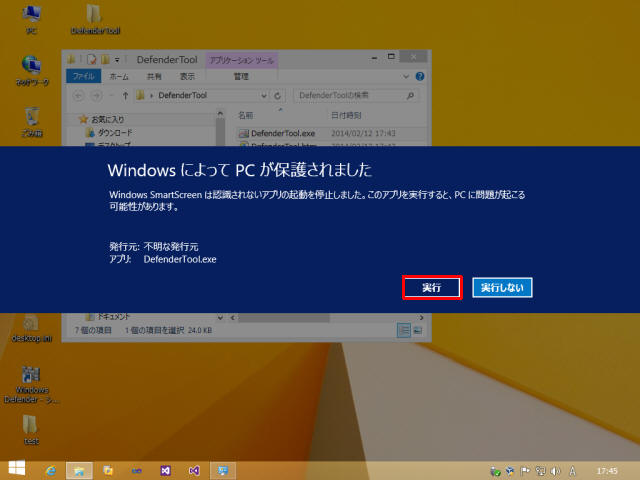Select the DefenderTool desktop folder
Image resolution: width=640 pixels, height=480 pixels.
point(95,19)
